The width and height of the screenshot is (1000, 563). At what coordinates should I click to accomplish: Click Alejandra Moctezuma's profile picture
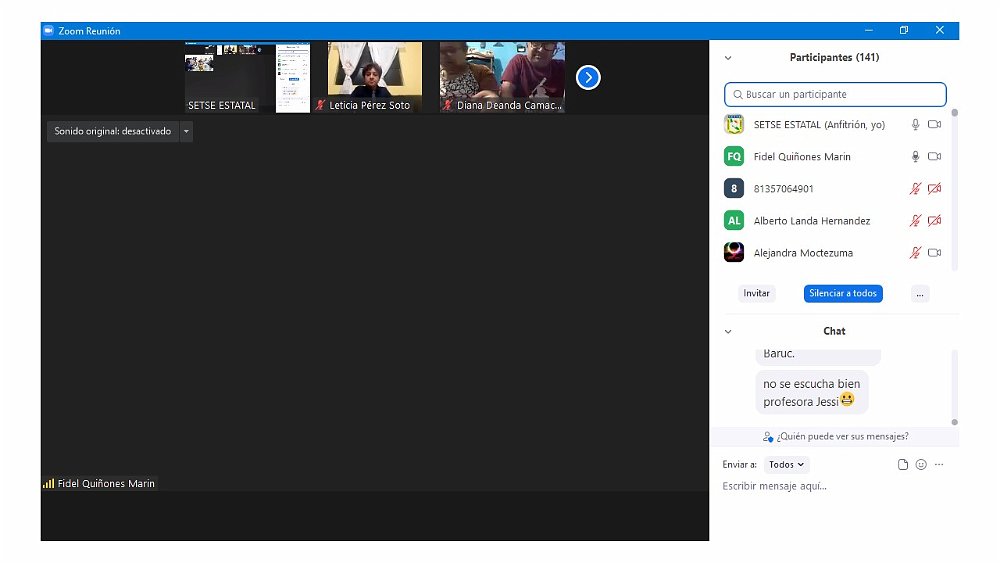[x=734, y=253]
